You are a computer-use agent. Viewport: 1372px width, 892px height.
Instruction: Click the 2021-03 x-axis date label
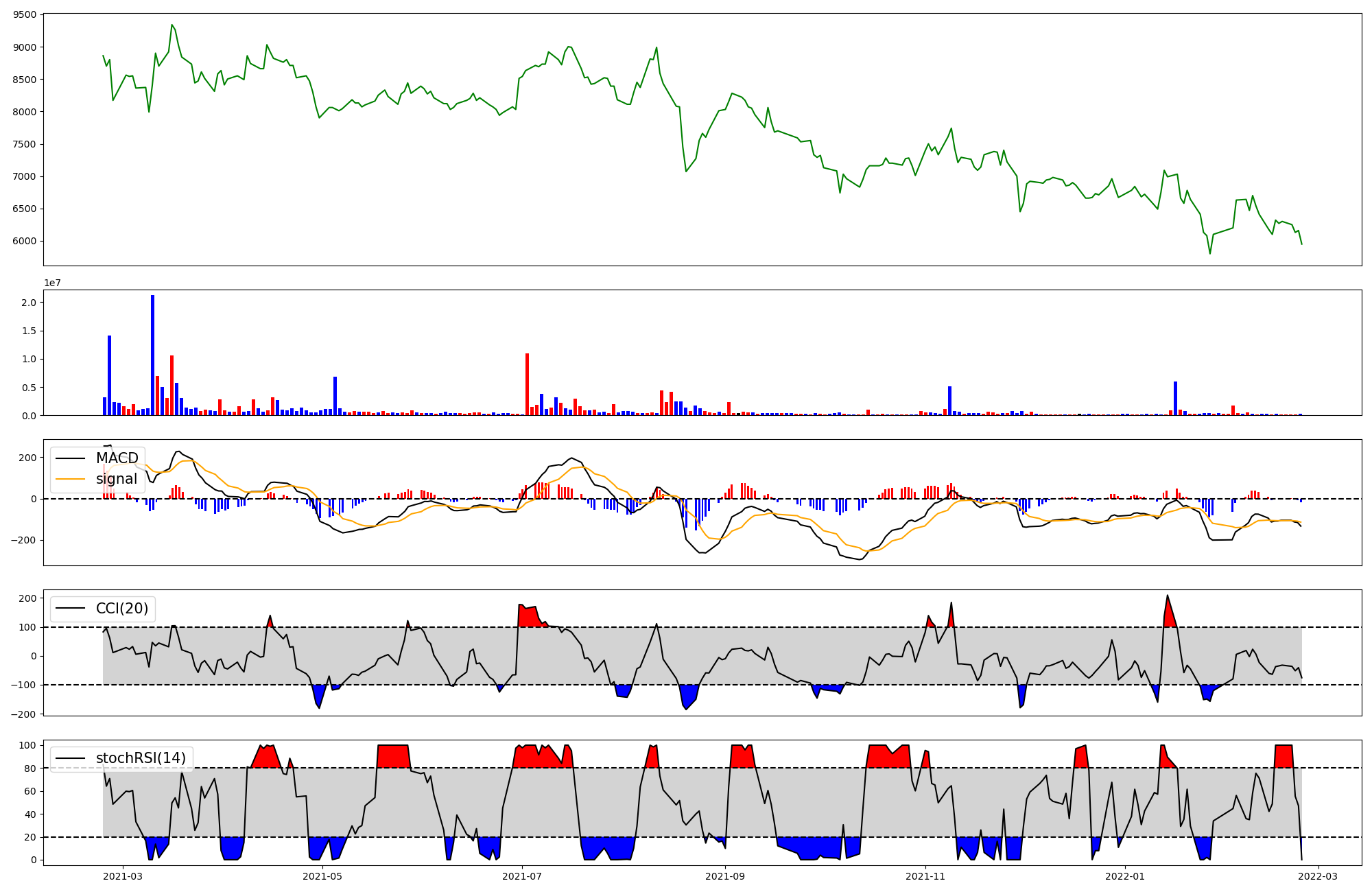(123, 876)
